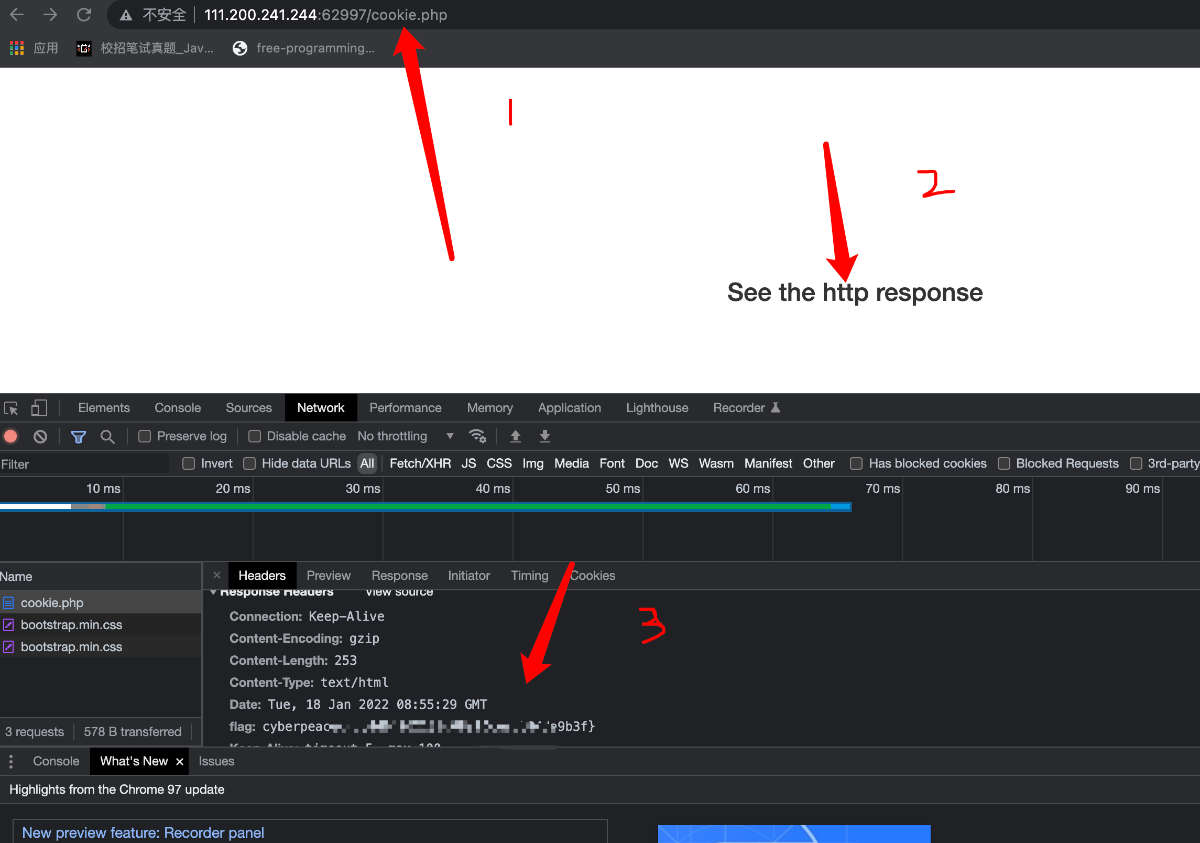
Task: Clear the network log
Action: 40,436
